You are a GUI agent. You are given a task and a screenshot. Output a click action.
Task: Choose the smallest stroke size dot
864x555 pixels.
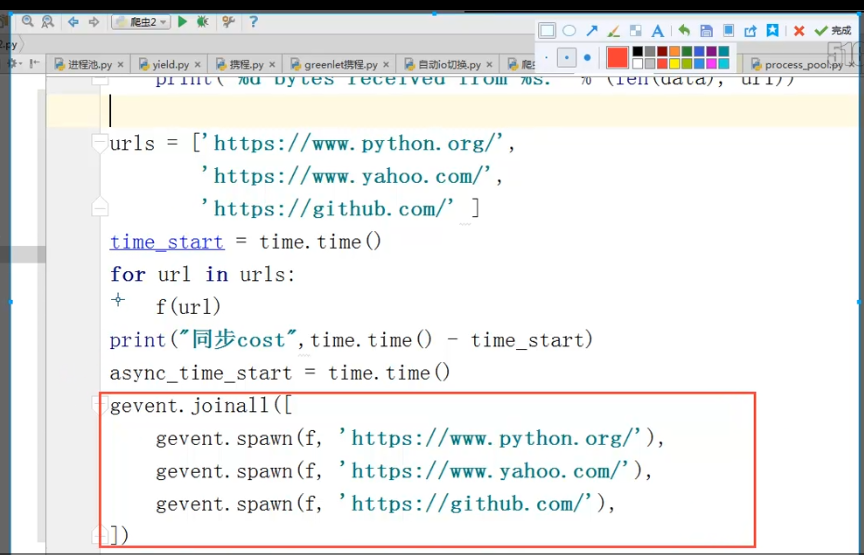pyautogui.click(x=546, y=57)
